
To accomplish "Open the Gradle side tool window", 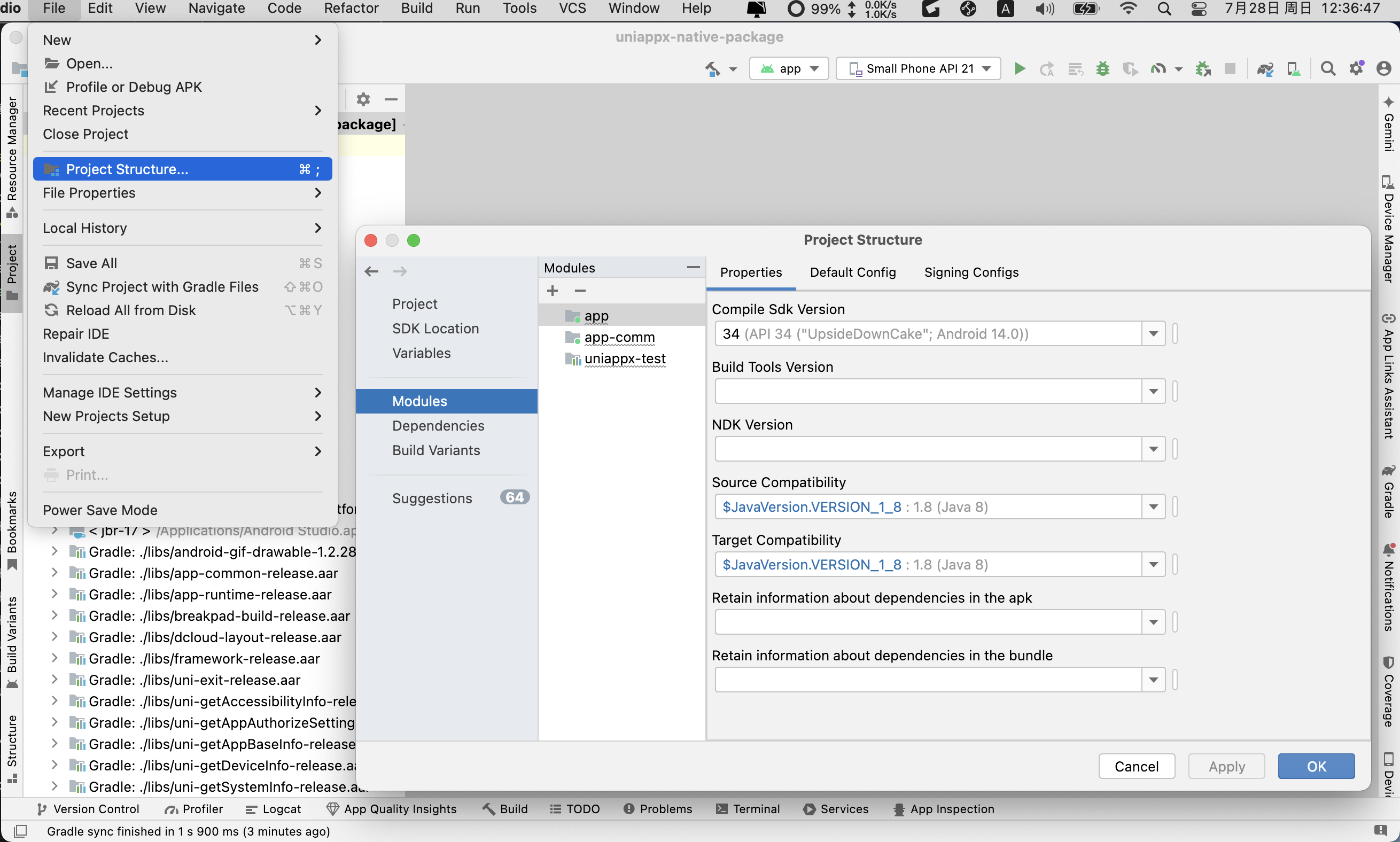I will click(1389, 492).
